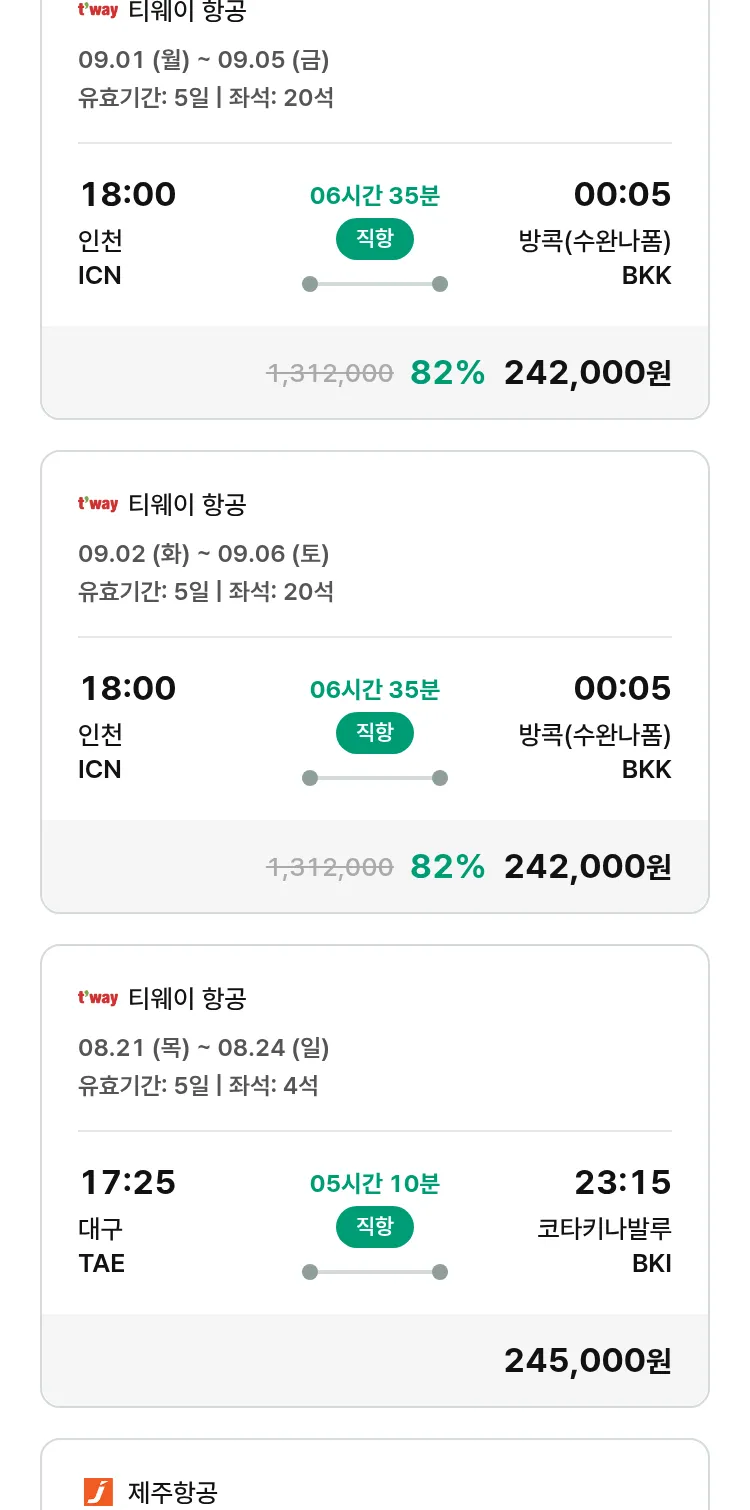Tap the 직항 badge on the Daegu flight
This screenshot has width=750, height=1510.
click(374, 1227)
